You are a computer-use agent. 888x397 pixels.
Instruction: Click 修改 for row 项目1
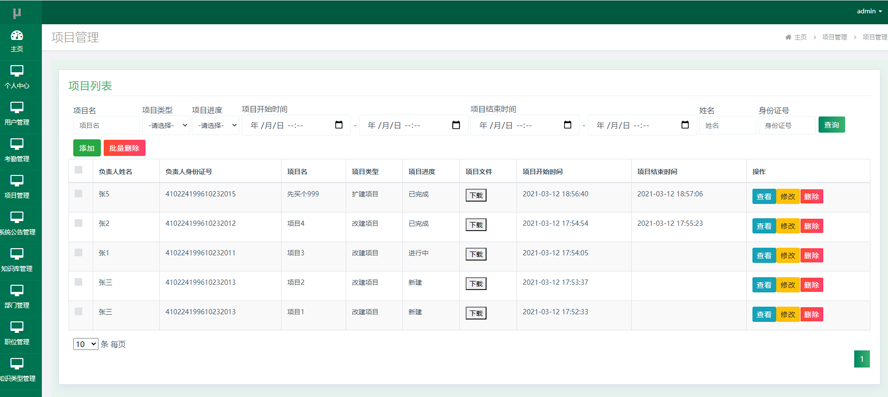tap(788, 314)
